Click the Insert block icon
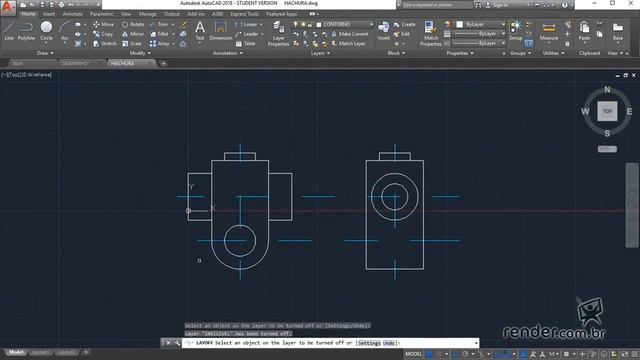Image resolution: width=640 pixels, height=360 pixels. point(383,31)
